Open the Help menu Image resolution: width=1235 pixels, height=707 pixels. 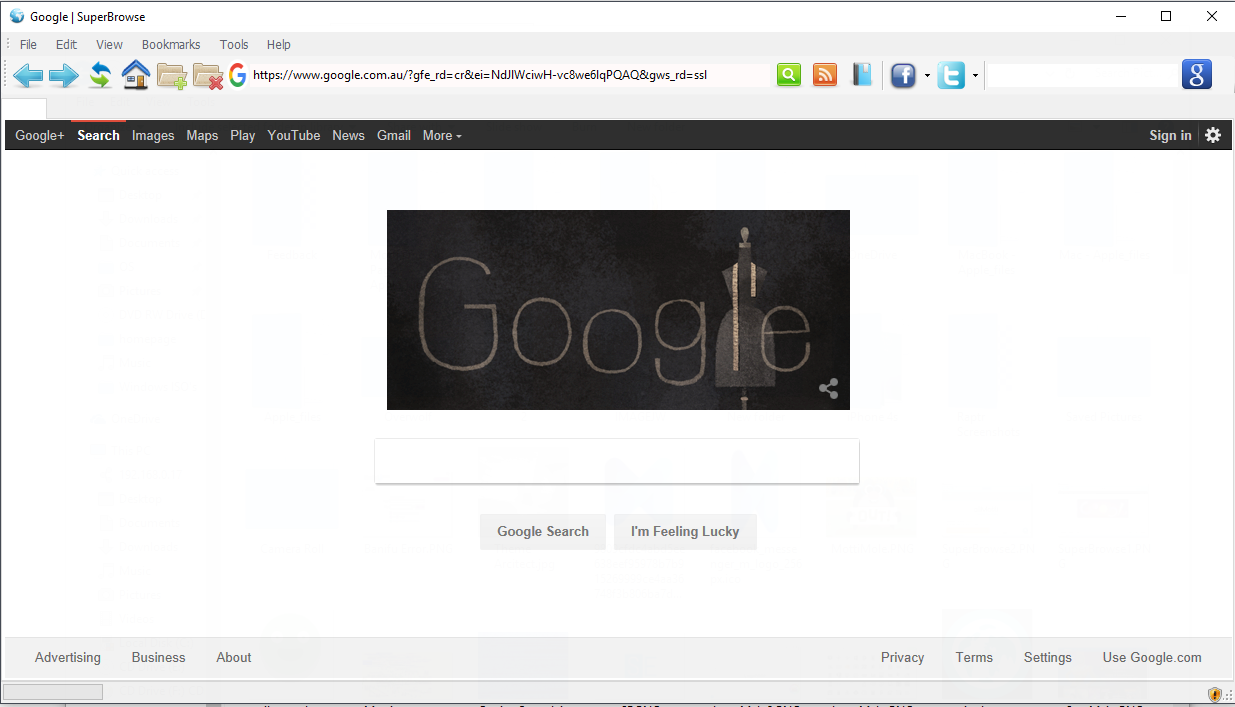pos(279,44)
